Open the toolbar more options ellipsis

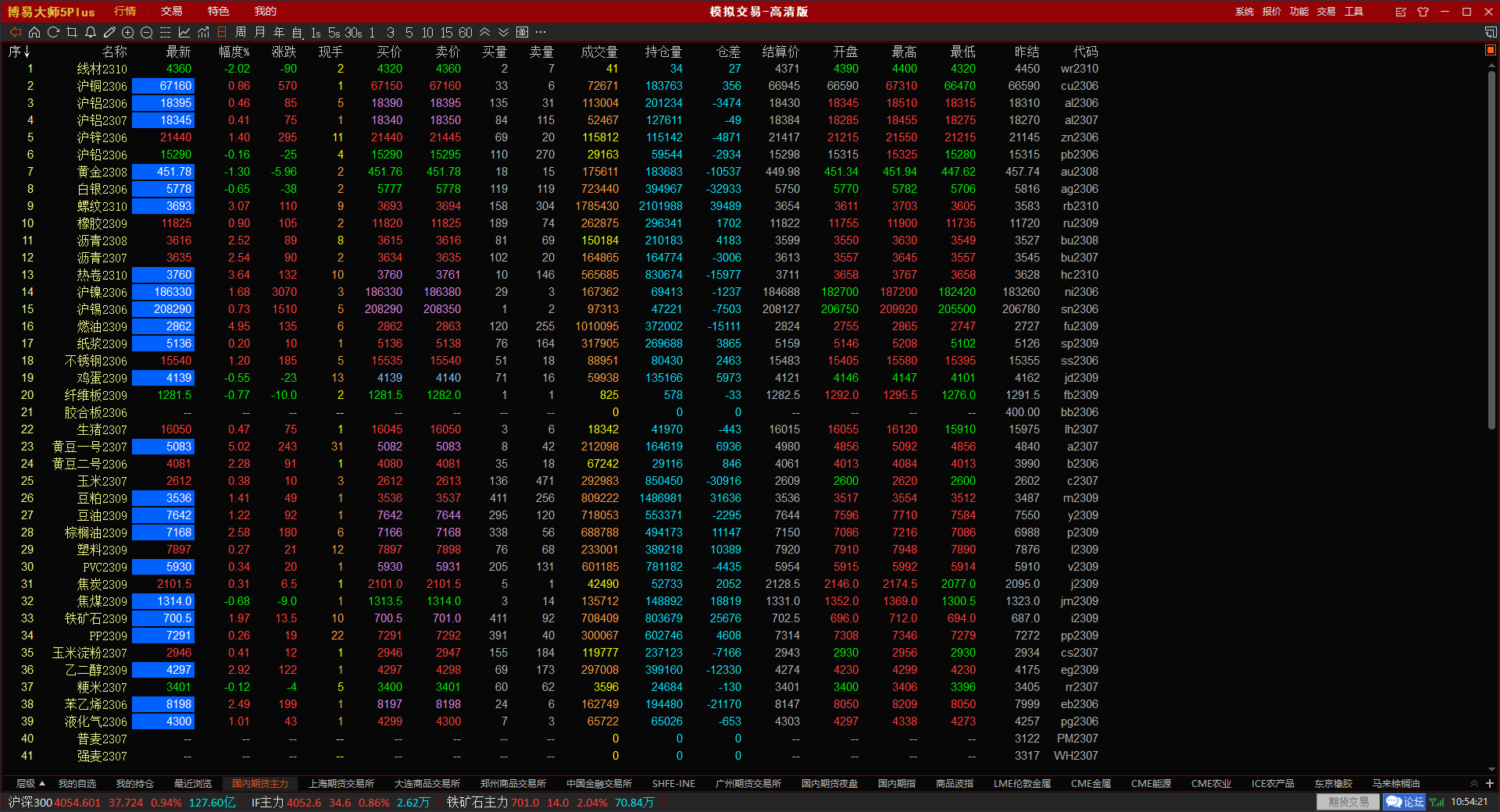tap(541, 32)
